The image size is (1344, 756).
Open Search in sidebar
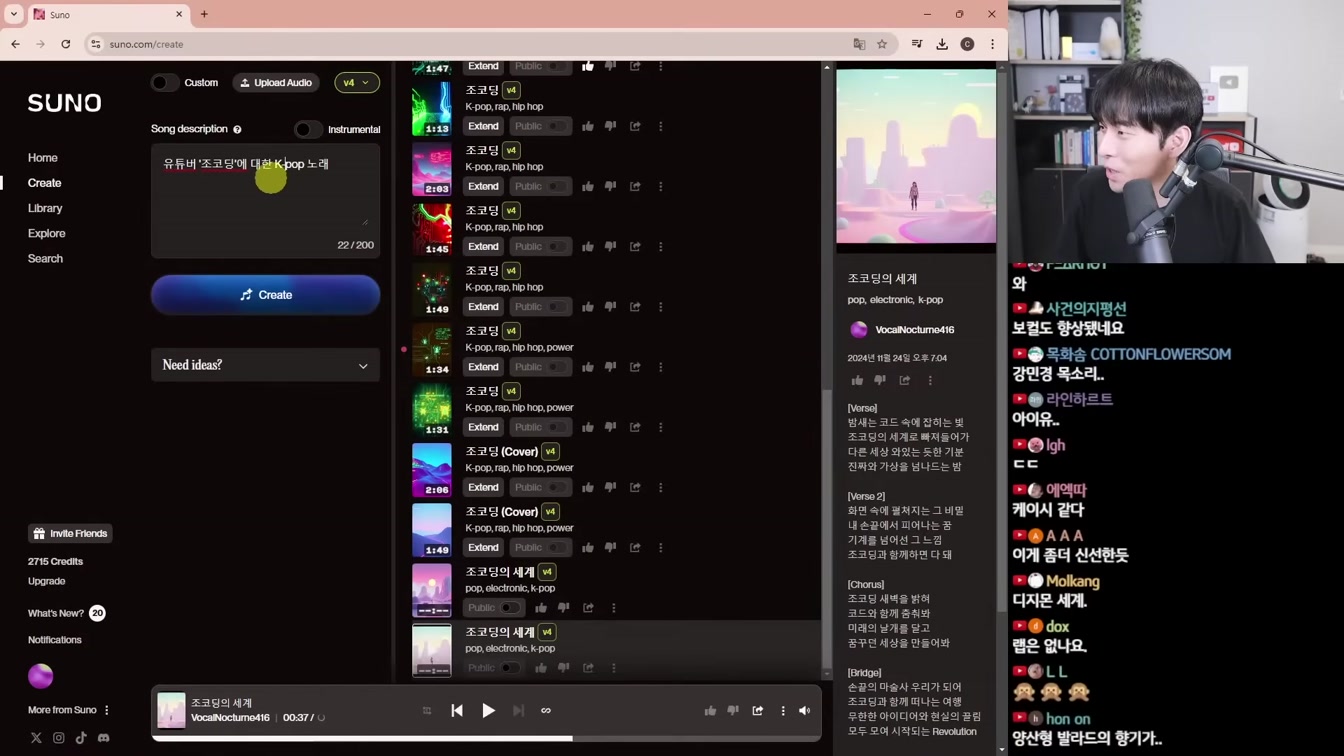(45, 258)
